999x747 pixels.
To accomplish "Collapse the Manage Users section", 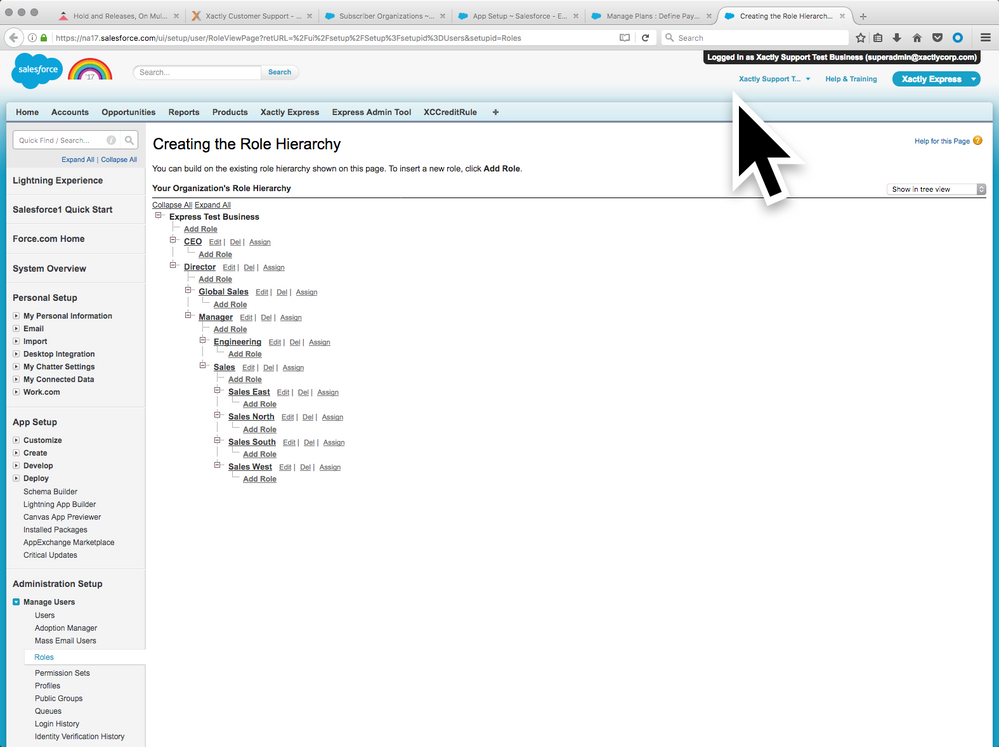I will [16, 602].
